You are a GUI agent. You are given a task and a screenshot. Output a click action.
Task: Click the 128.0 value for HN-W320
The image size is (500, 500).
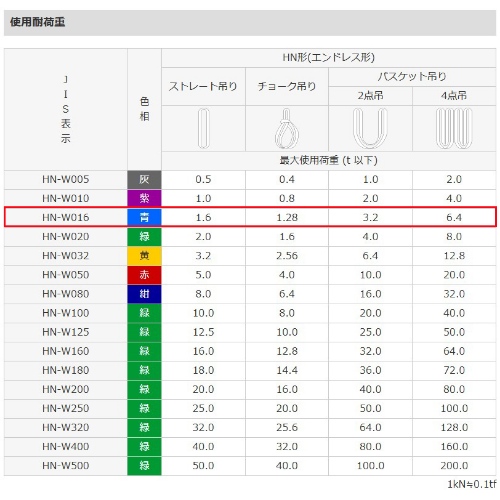454,427
